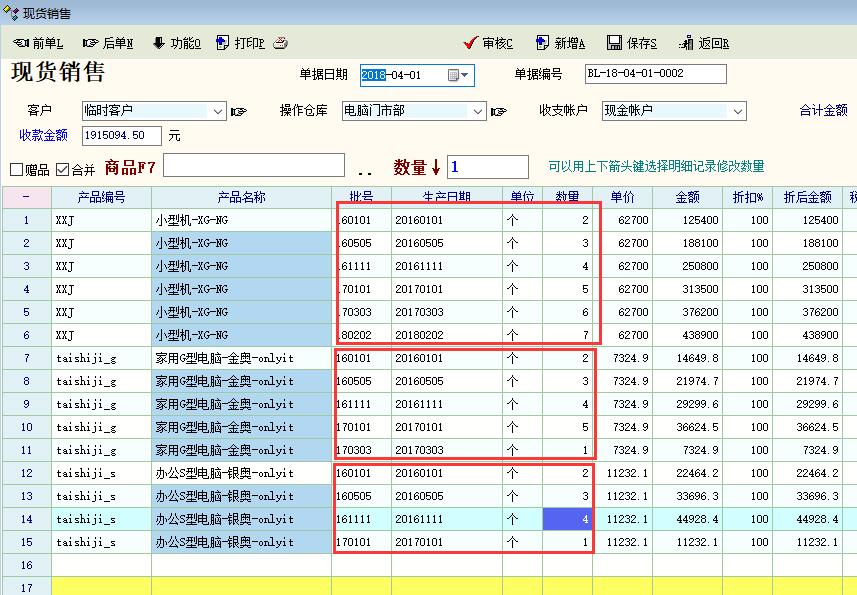Image resolution: width=857 pixels, height=595 pixels.
Task: Open the 功能 function menu
Action: point(176,43)
